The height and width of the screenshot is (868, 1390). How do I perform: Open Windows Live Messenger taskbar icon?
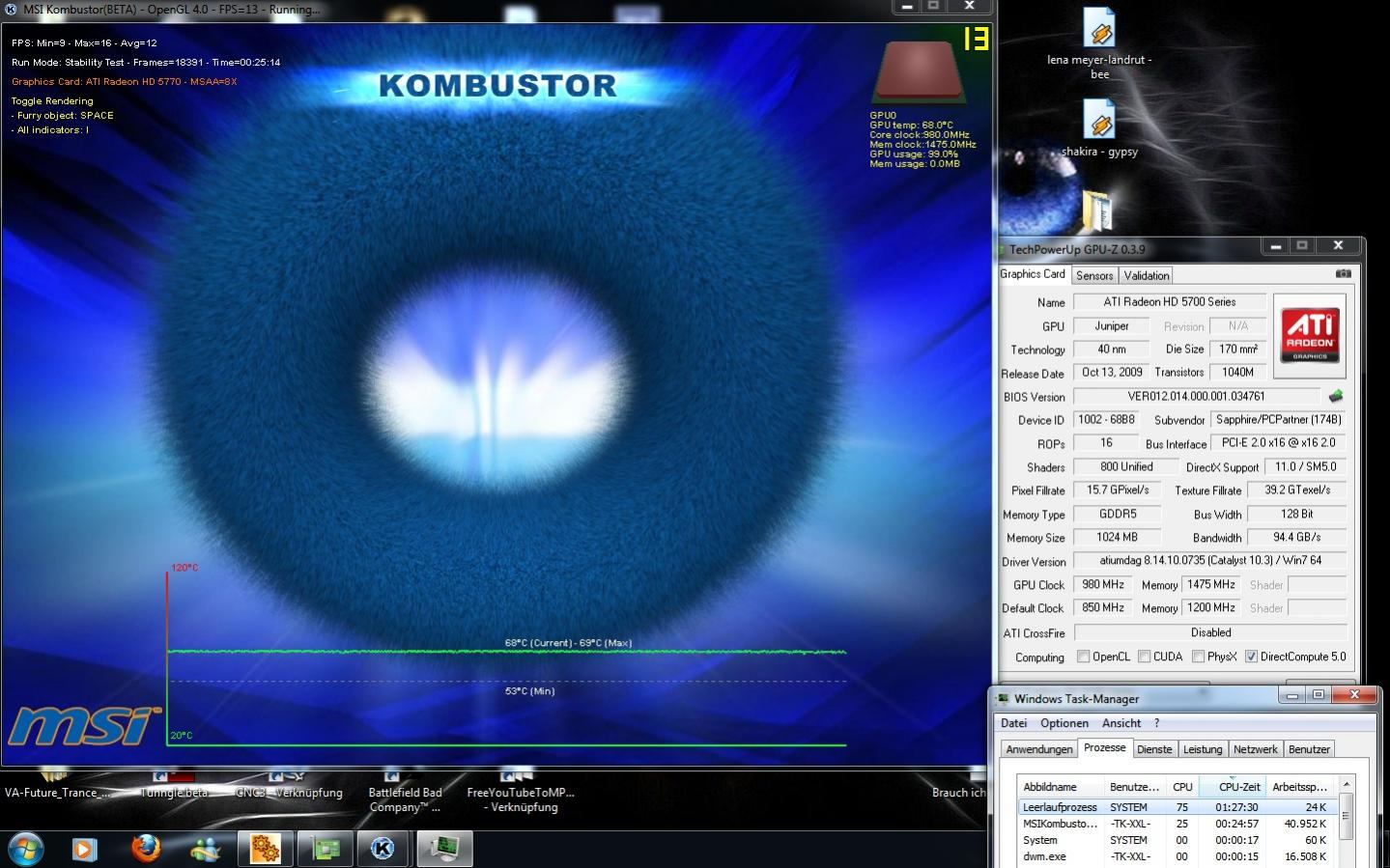[206, 849]
